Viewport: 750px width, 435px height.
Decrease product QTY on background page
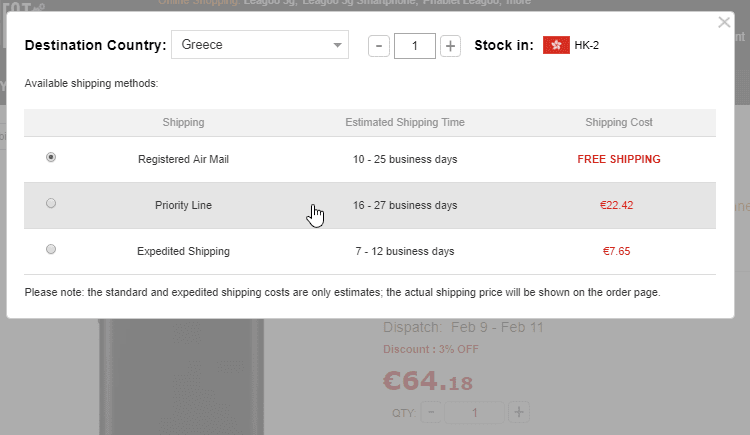click(431, 412)
